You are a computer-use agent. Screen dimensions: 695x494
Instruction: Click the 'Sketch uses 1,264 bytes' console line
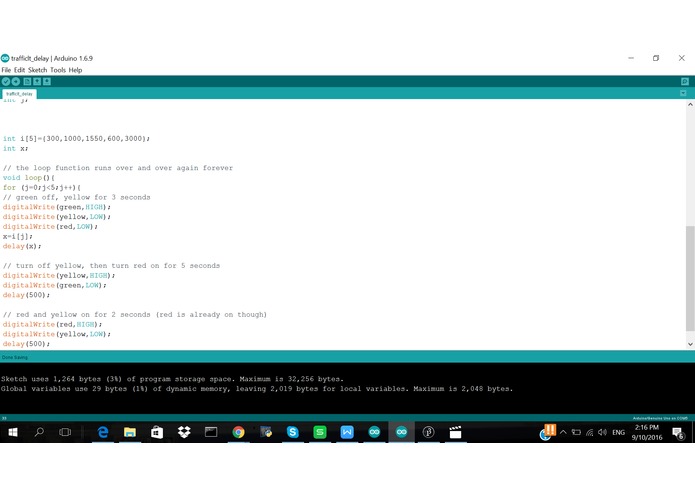(x=172, y=379)
